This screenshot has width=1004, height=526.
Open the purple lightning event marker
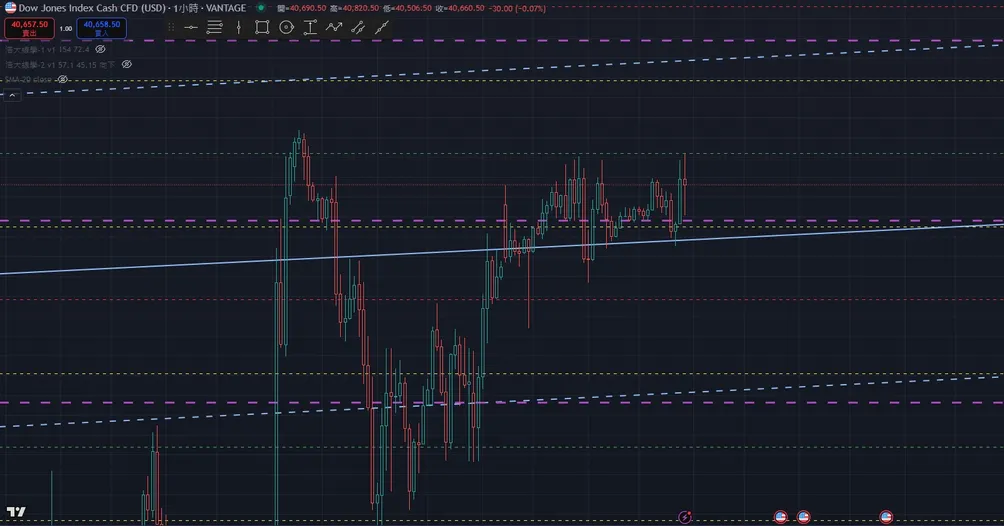[684, 517]
